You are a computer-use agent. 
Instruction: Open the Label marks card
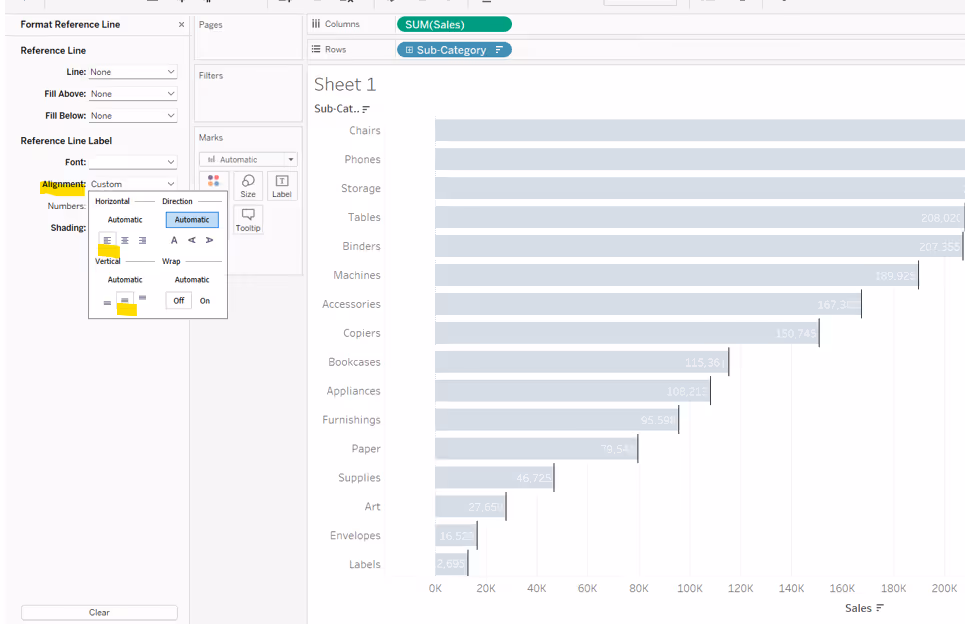tap(282, 185)
